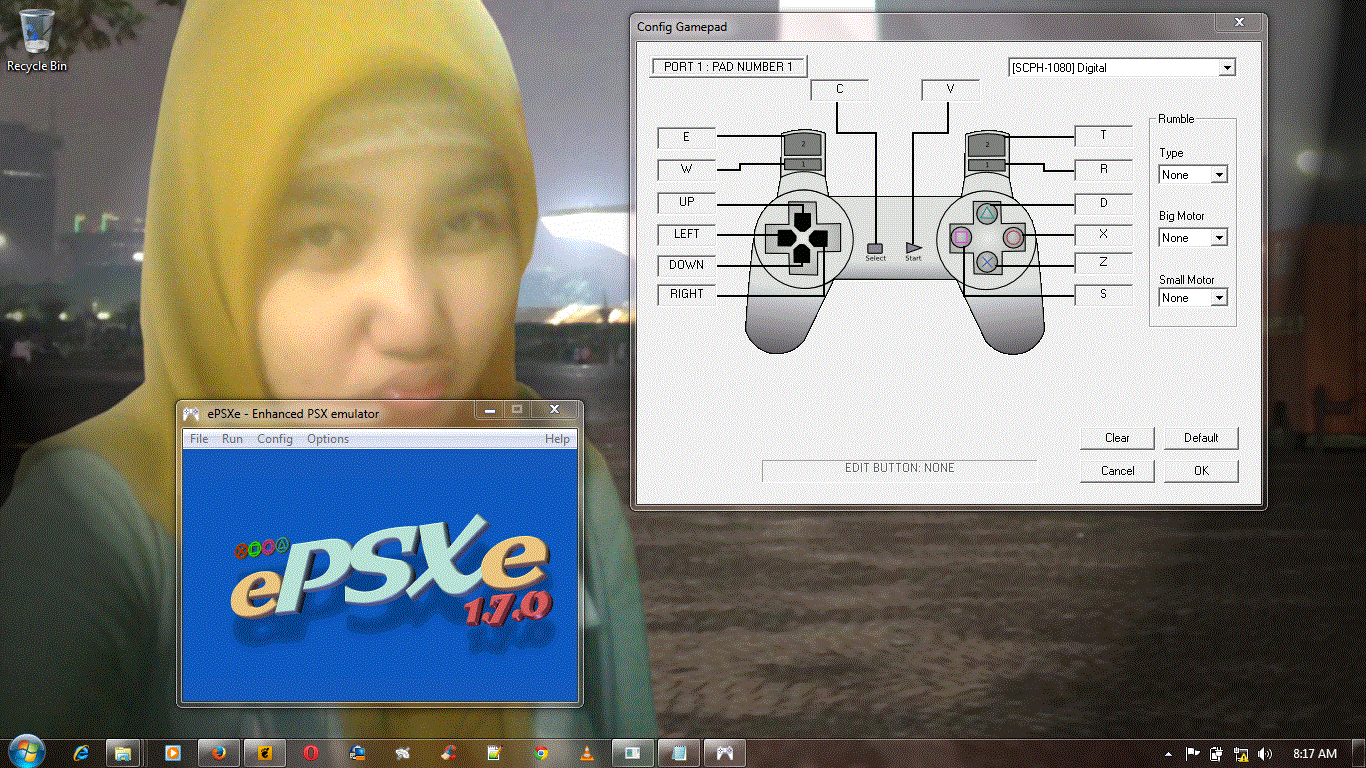Click the ePSXe 1.7.0 logo splash image
Screen dimensions: 1366x768
[x=381, y=574]
